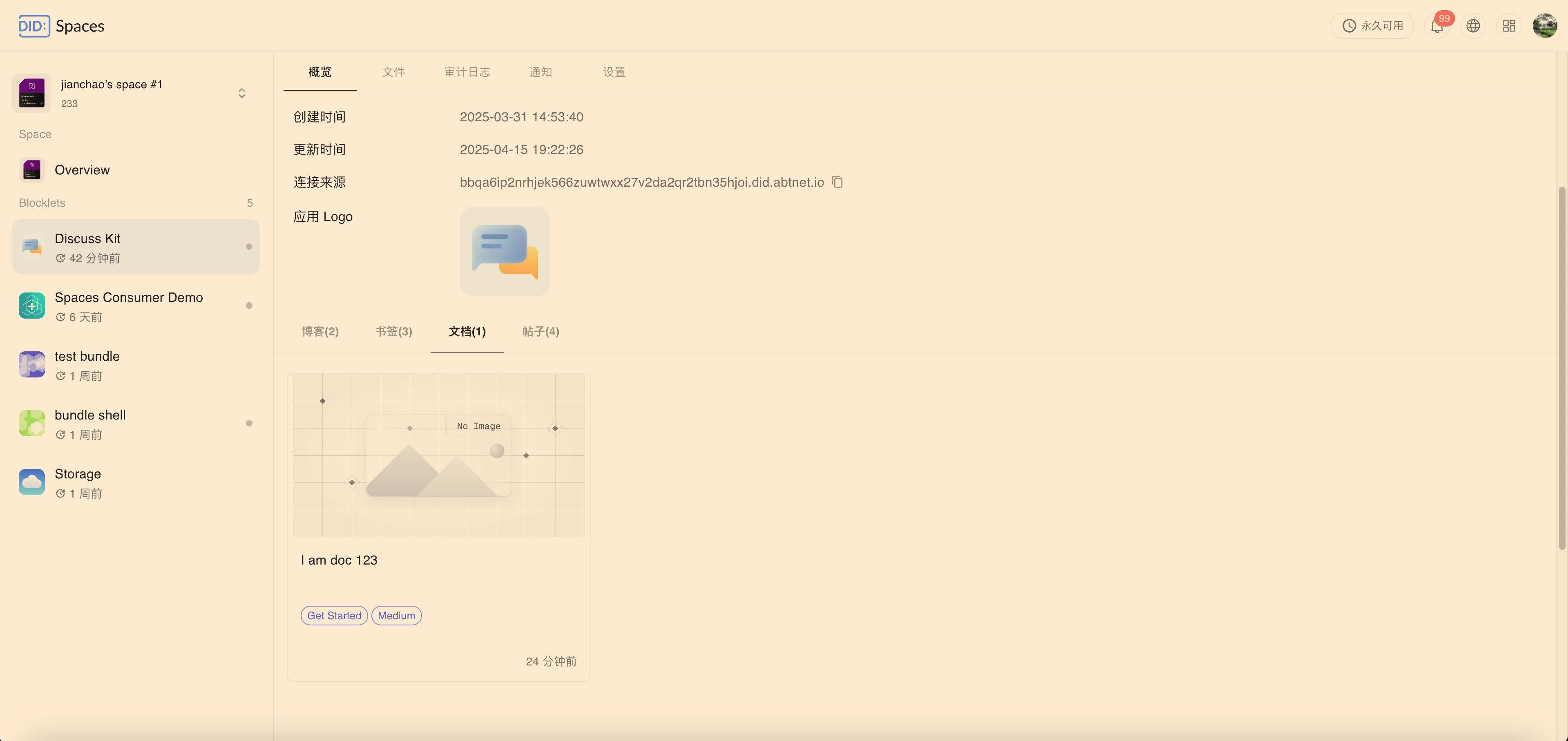The image size is (1568, 741).
Task: Click the Get Started tag
Action: 333,616
